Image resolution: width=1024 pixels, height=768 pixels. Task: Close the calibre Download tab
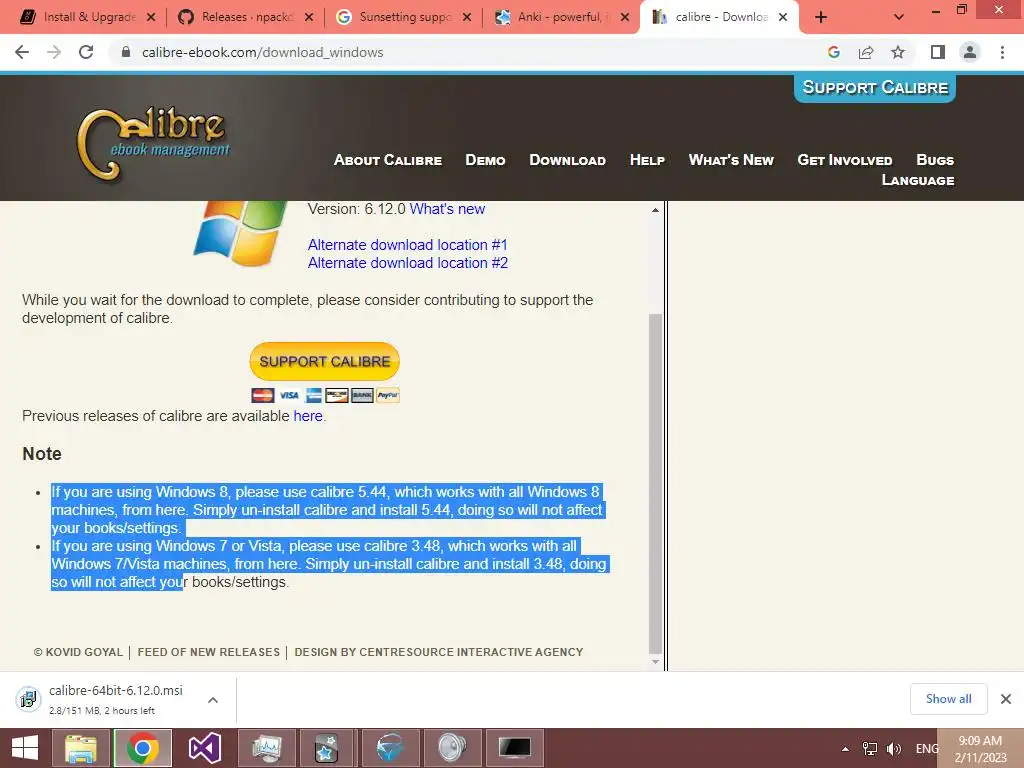click(x=783, y=17)
